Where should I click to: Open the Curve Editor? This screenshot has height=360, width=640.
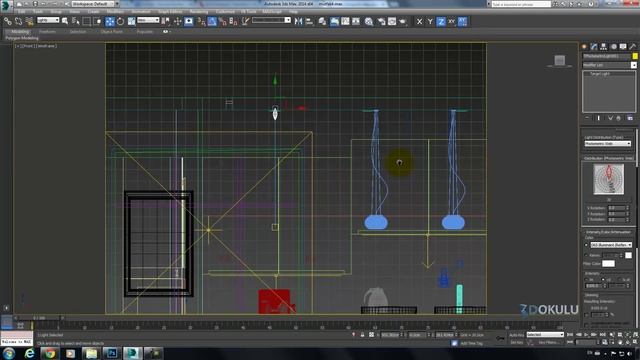[x=345, y=21]
